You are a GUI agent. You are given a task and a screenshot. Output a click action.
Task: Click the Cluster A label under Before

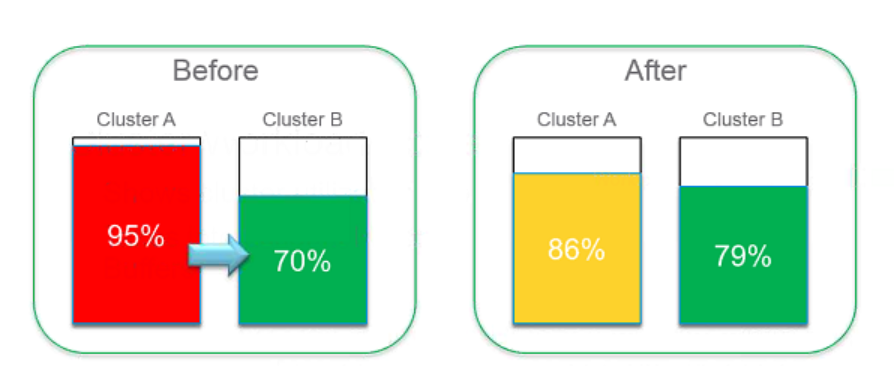click(136, 120)
